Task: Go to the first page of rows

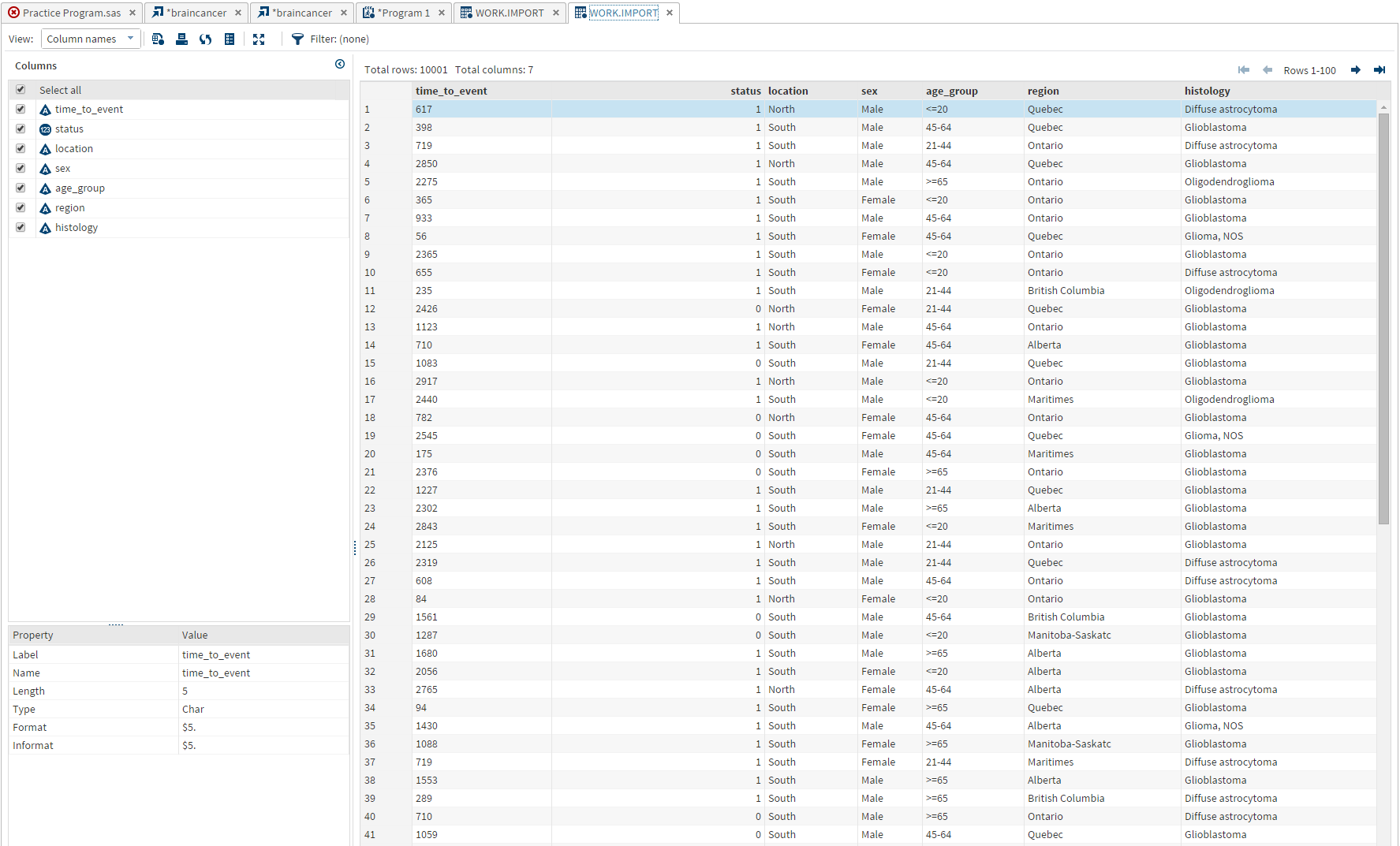Action: 1244,70
